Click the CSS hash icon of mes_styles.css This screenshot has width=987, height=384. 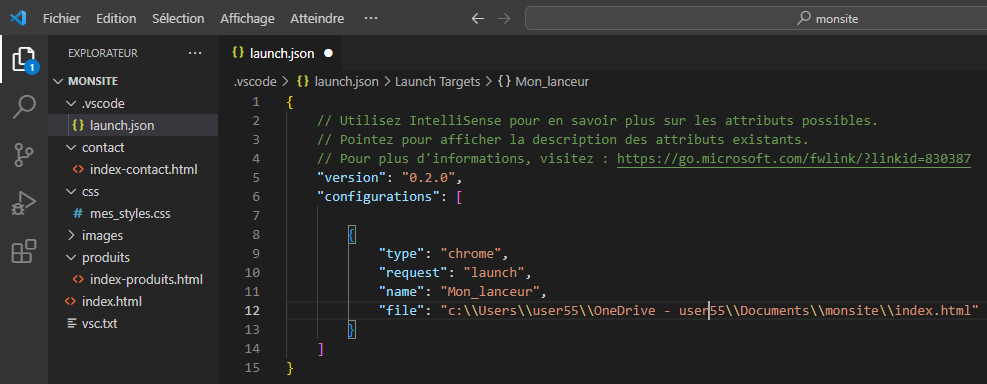(x=78, y=213)
